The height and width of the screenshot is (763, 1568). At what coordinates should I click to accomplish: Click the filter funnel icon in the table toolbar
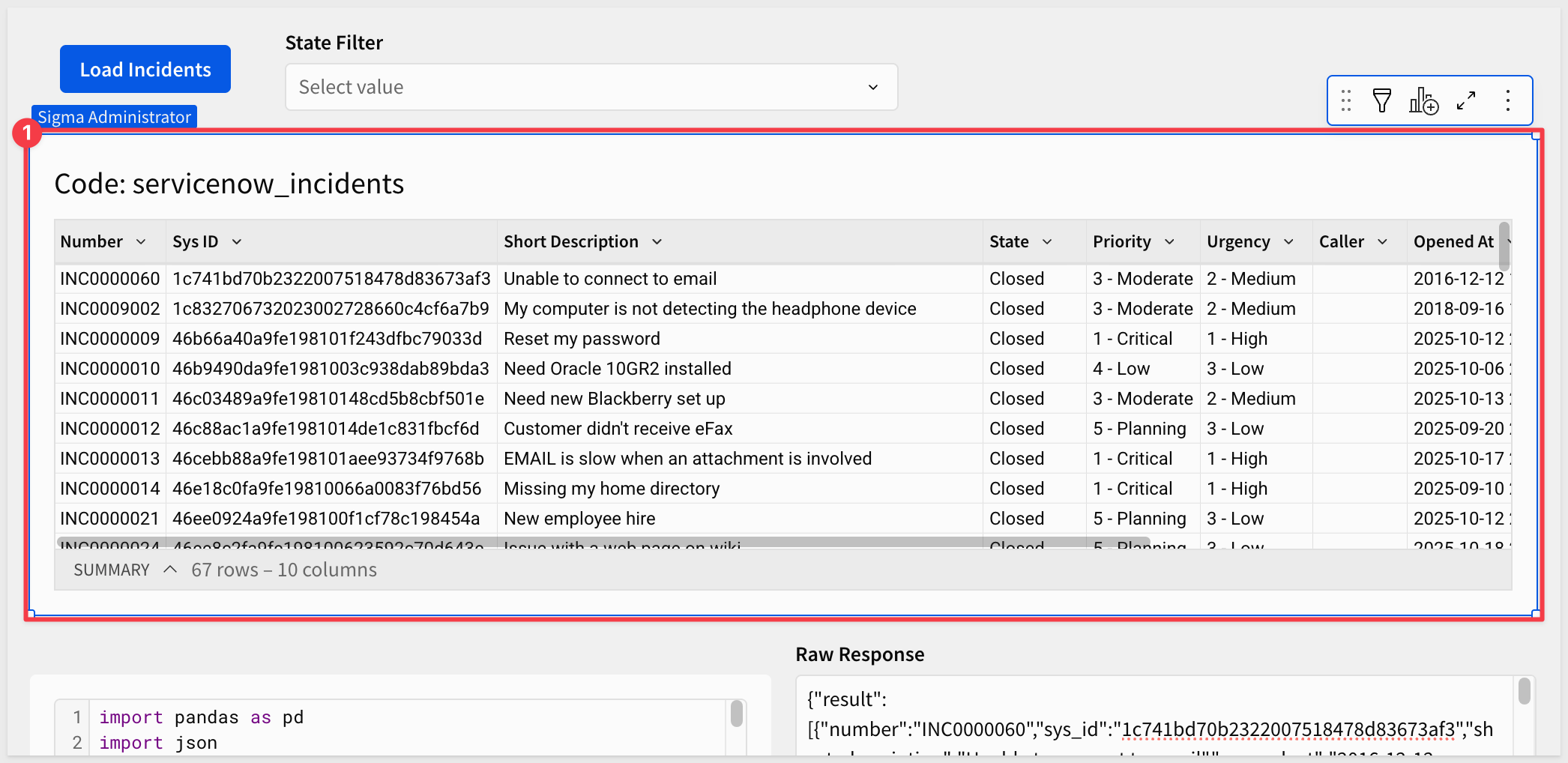(1381, 100)
